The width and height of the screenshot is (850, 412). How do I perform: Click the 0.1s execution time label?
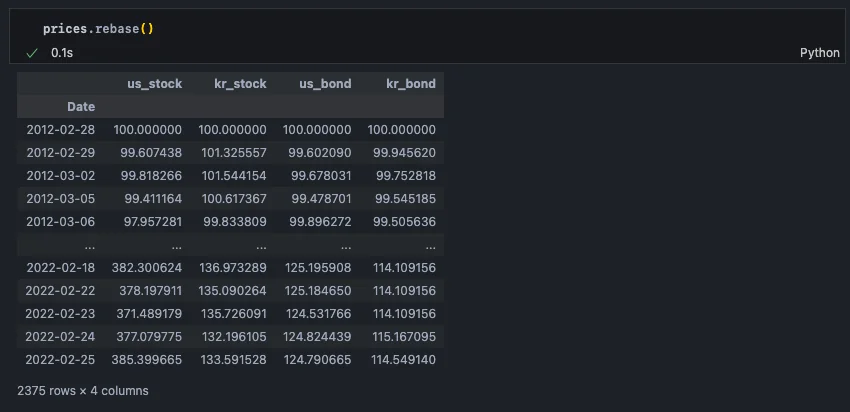point(62,52)
